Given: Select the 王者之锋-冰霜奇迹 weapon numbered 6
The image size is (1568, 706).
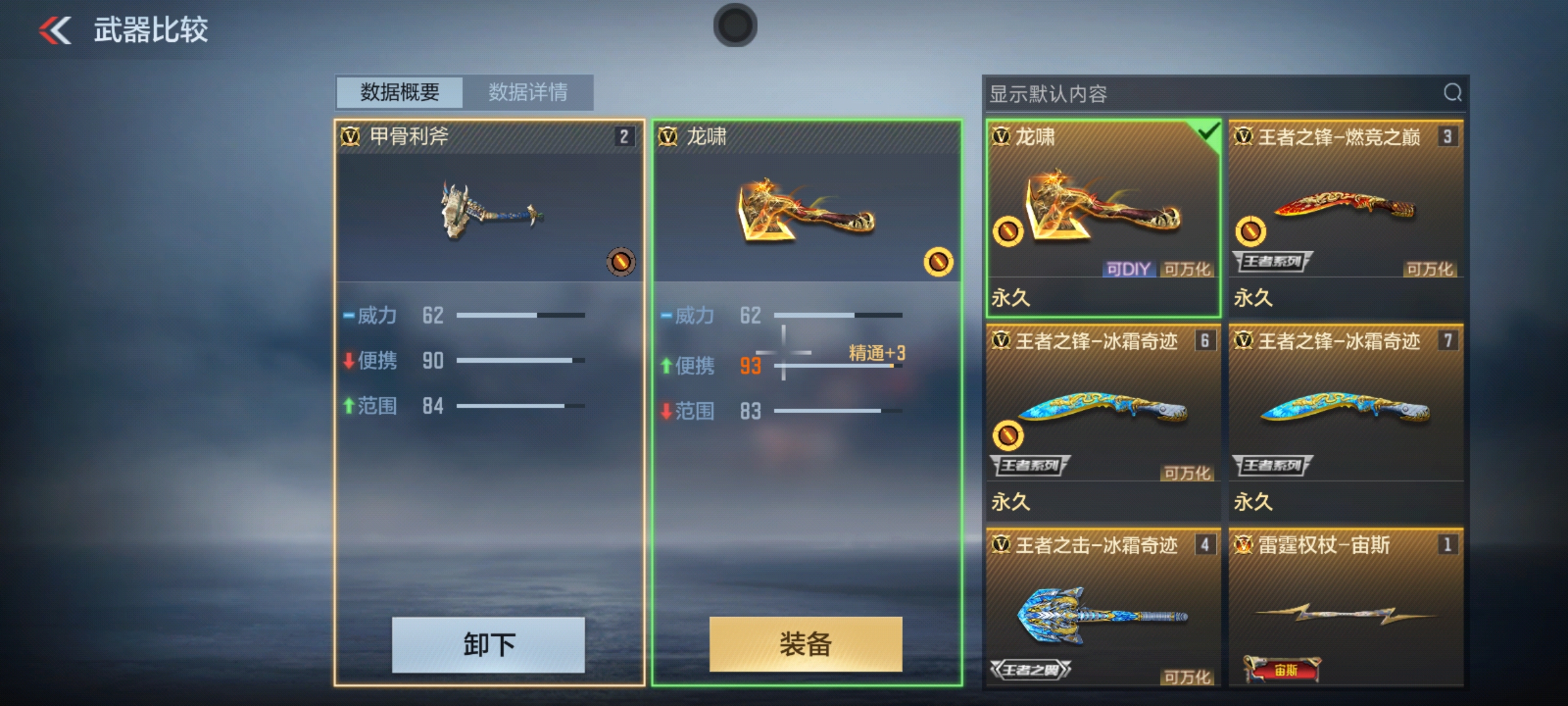Looking at the screenshot, I should coord(1103,422).
